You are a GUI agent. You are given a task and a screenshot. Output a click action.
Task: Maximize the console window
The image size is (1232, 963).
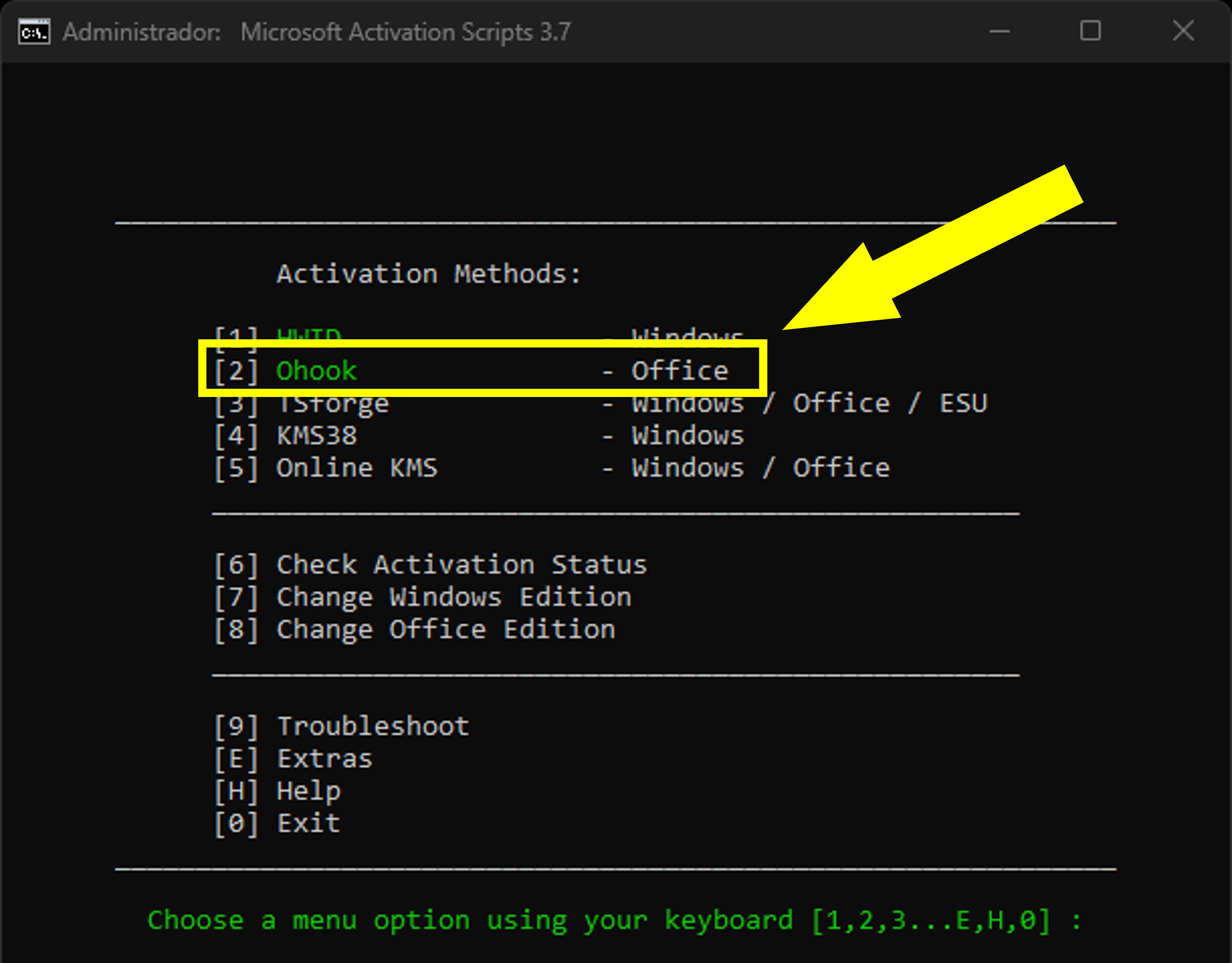click(1090, 32)
